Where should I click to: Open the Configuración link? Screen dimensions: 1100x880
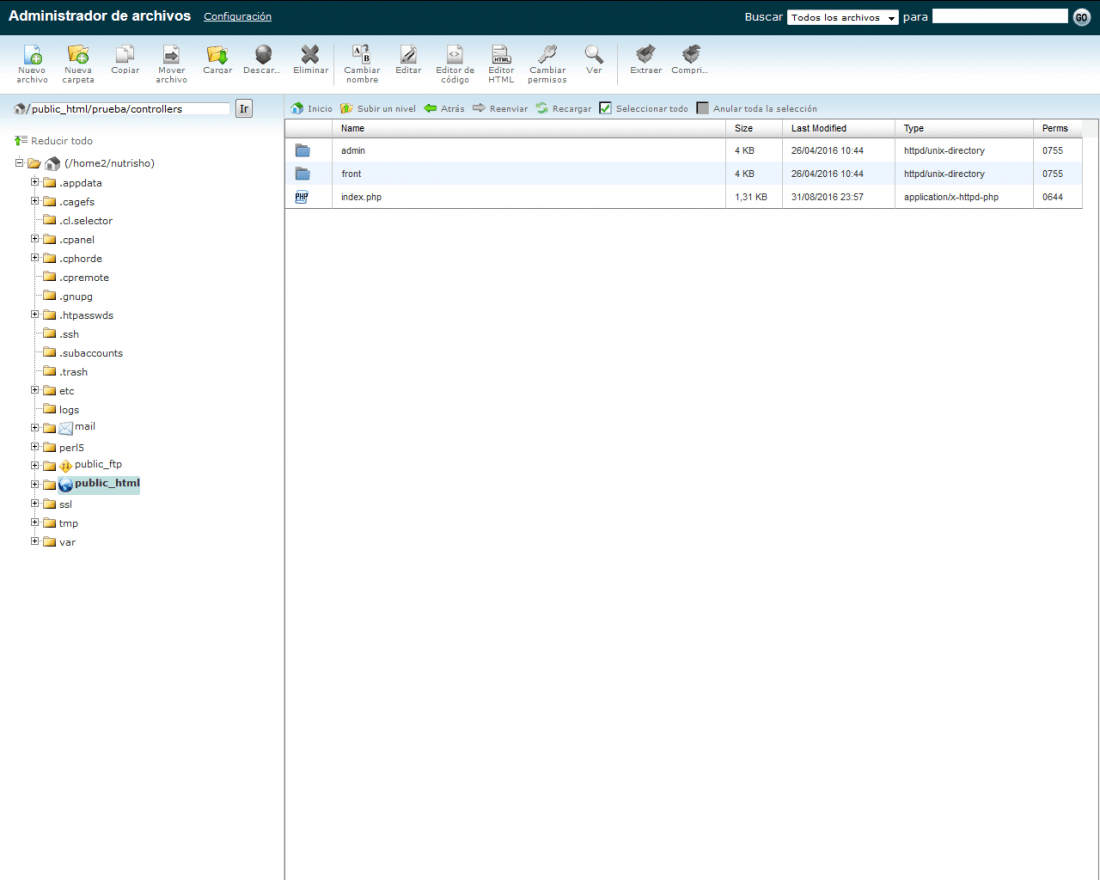coord(237,17)
